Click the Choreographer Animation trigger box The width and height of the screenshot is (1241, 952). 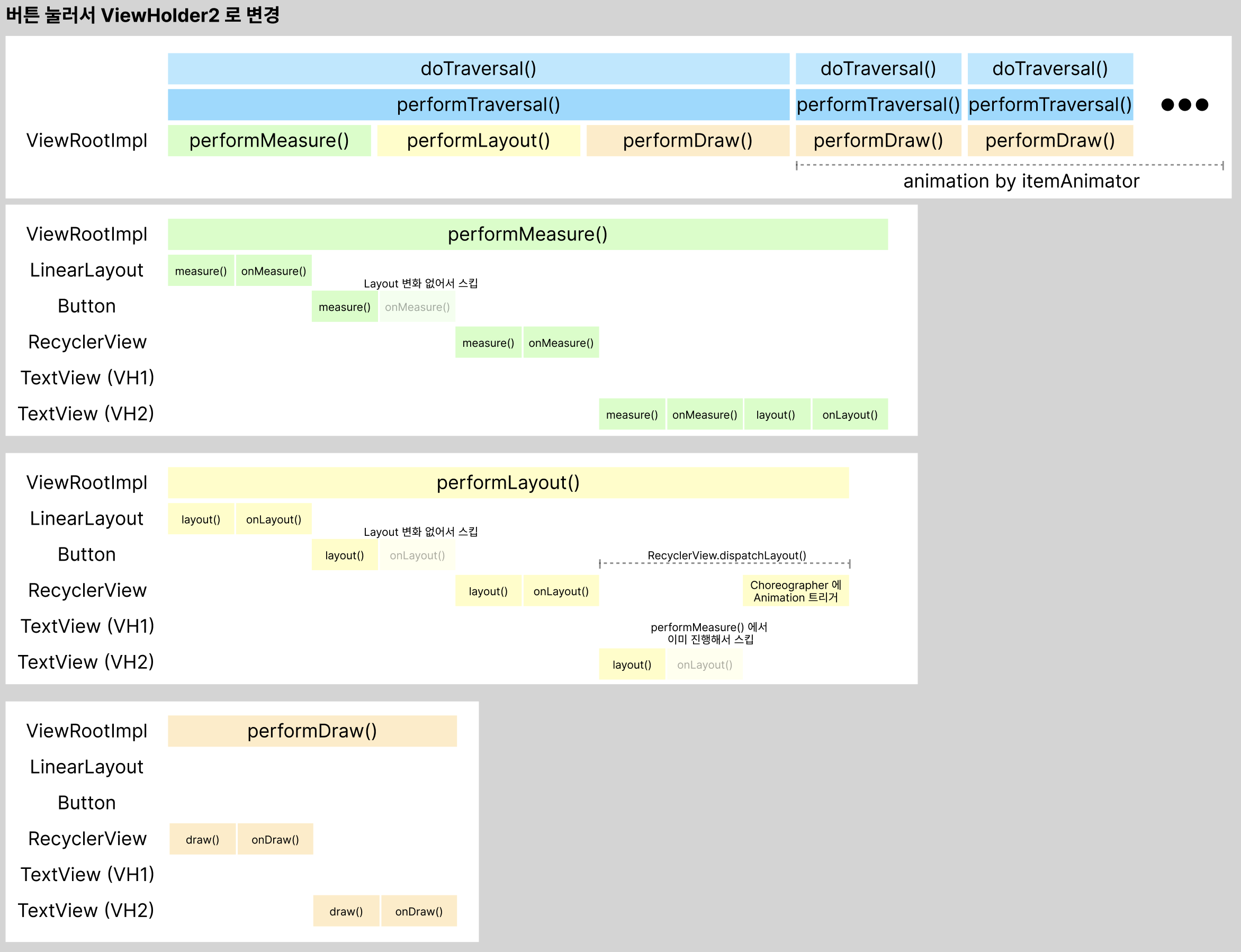(x=796, y=591)
